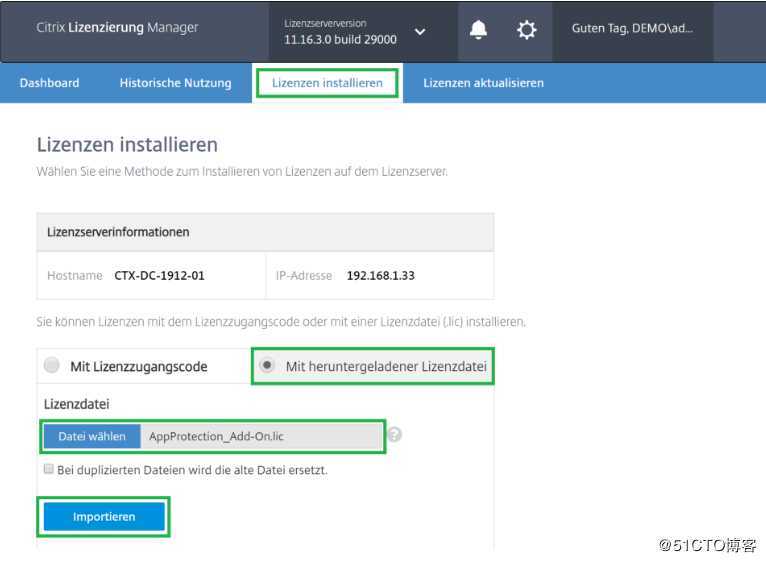Open settings via the gear icon

click(x=526, y=30)
